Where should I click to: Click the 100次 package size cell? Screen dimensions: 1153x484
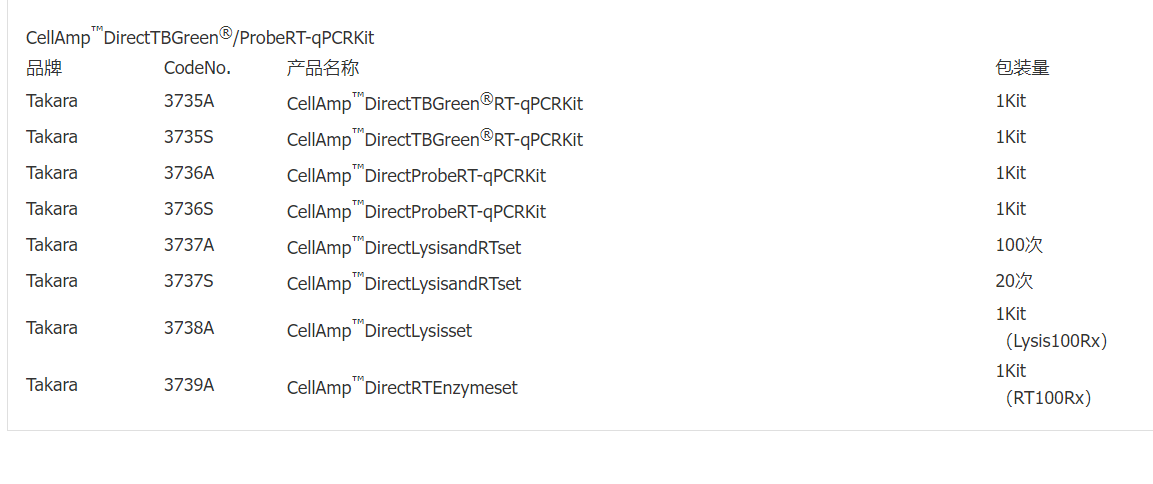[x=1019, y=244]
